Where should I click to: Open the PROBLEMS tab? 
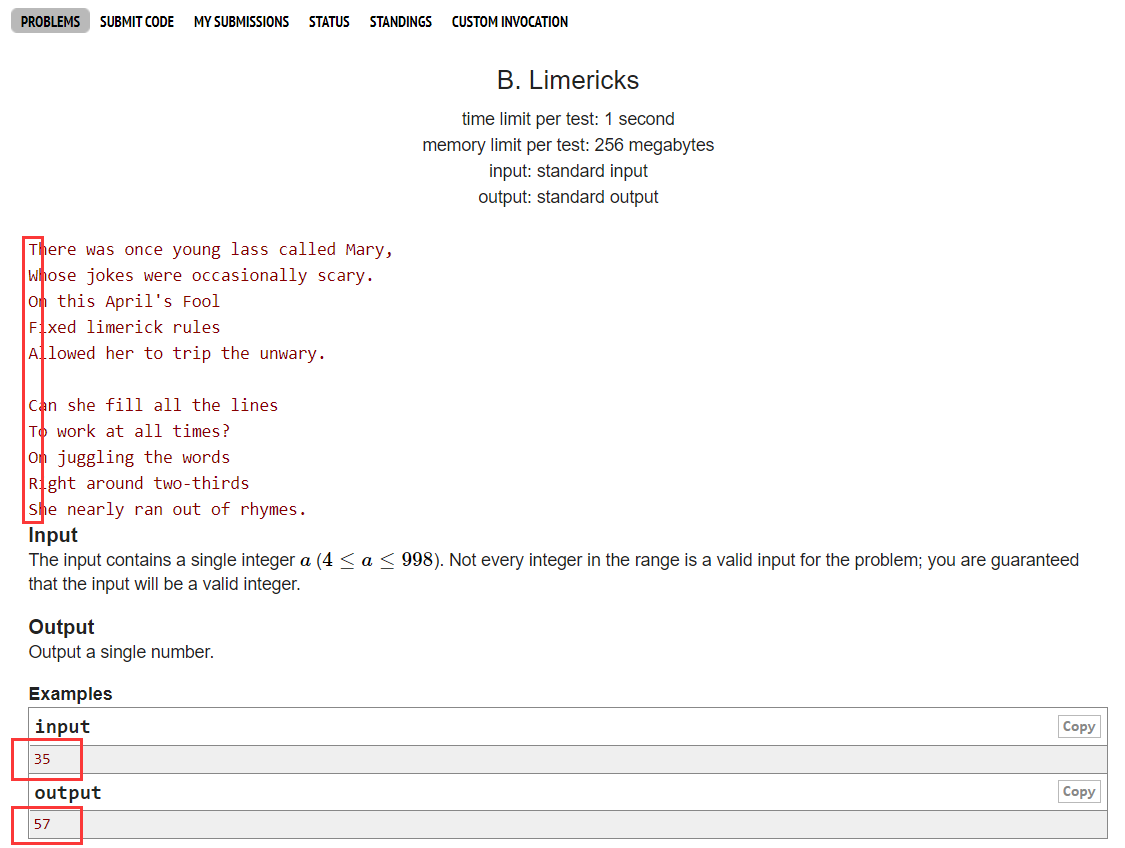tap(50, 21)
